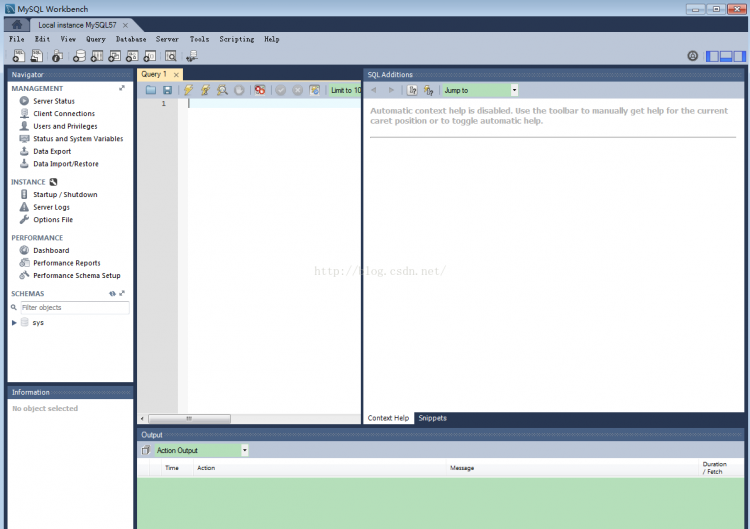750x529 pixels.
Task: Open the Database menu
Action: coord(131,39)
